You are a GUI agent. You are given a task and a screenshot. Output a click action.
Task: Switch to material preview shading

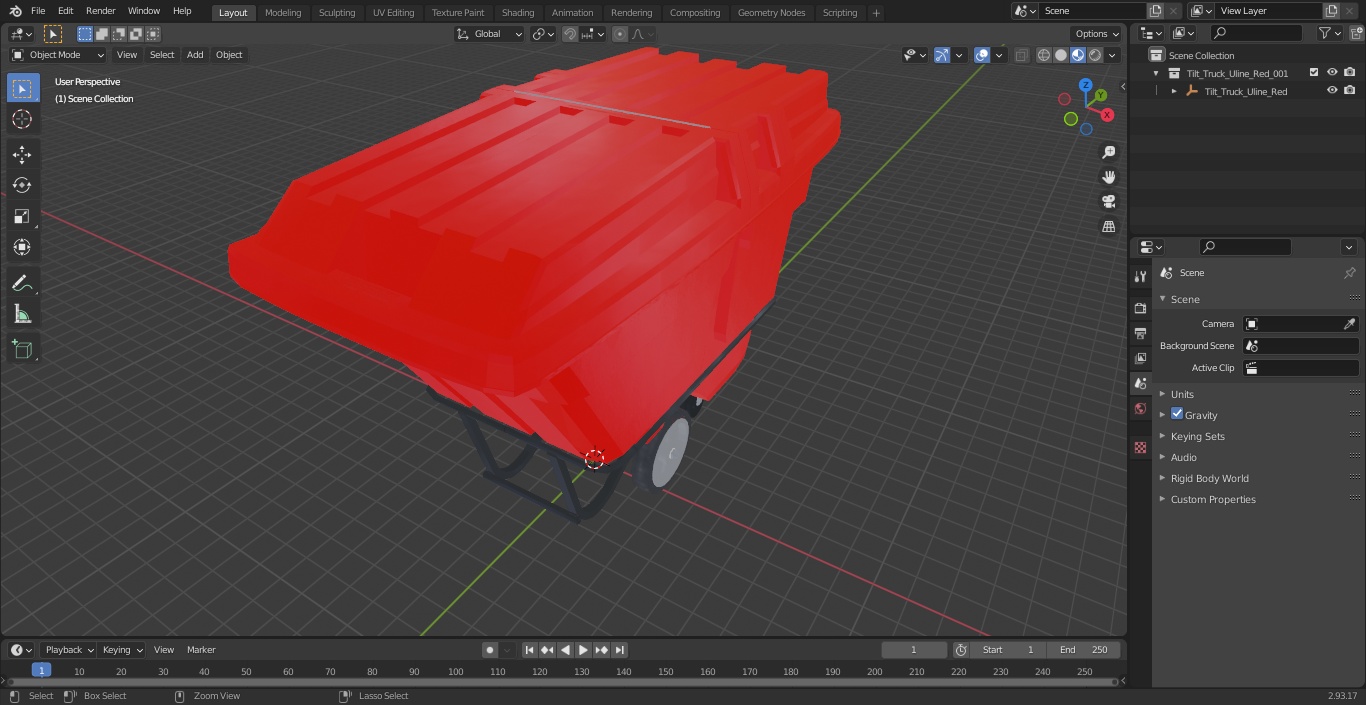tap(1078, 55)
